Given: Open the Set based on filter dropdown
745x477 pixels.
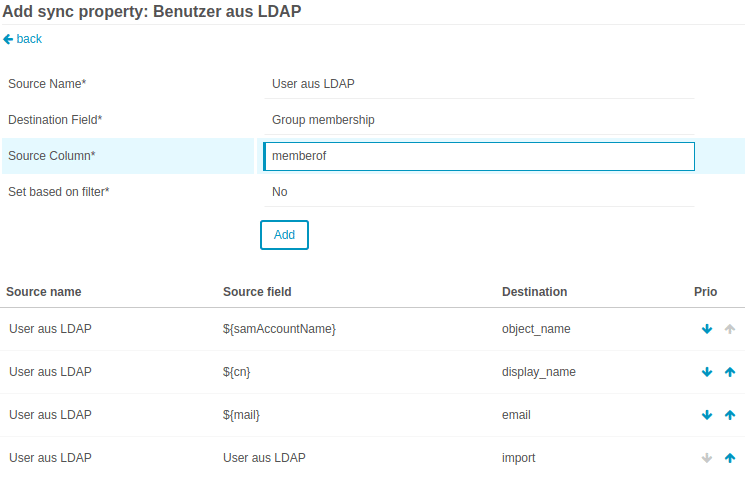Looking at the screenshot, I should (479, 192).
